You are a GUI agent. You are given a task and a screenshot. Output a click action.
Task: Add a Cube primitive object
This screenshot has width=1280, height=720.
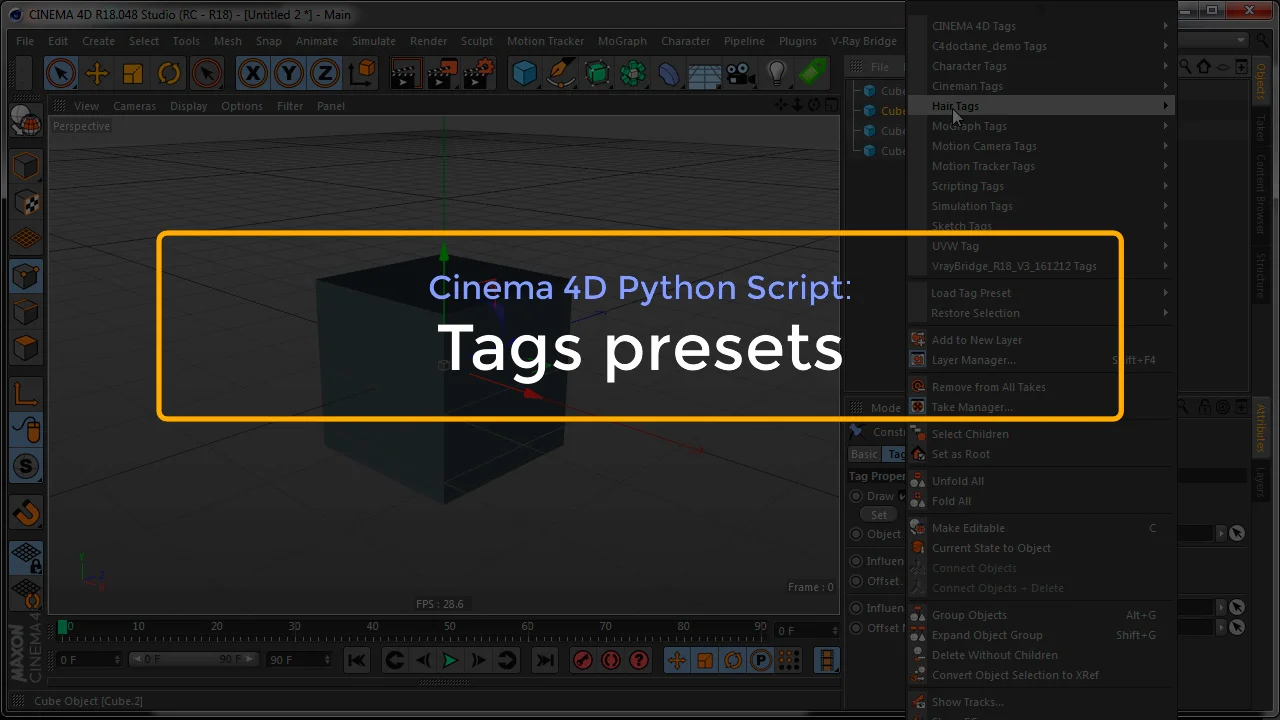click(x=524, y=73)
